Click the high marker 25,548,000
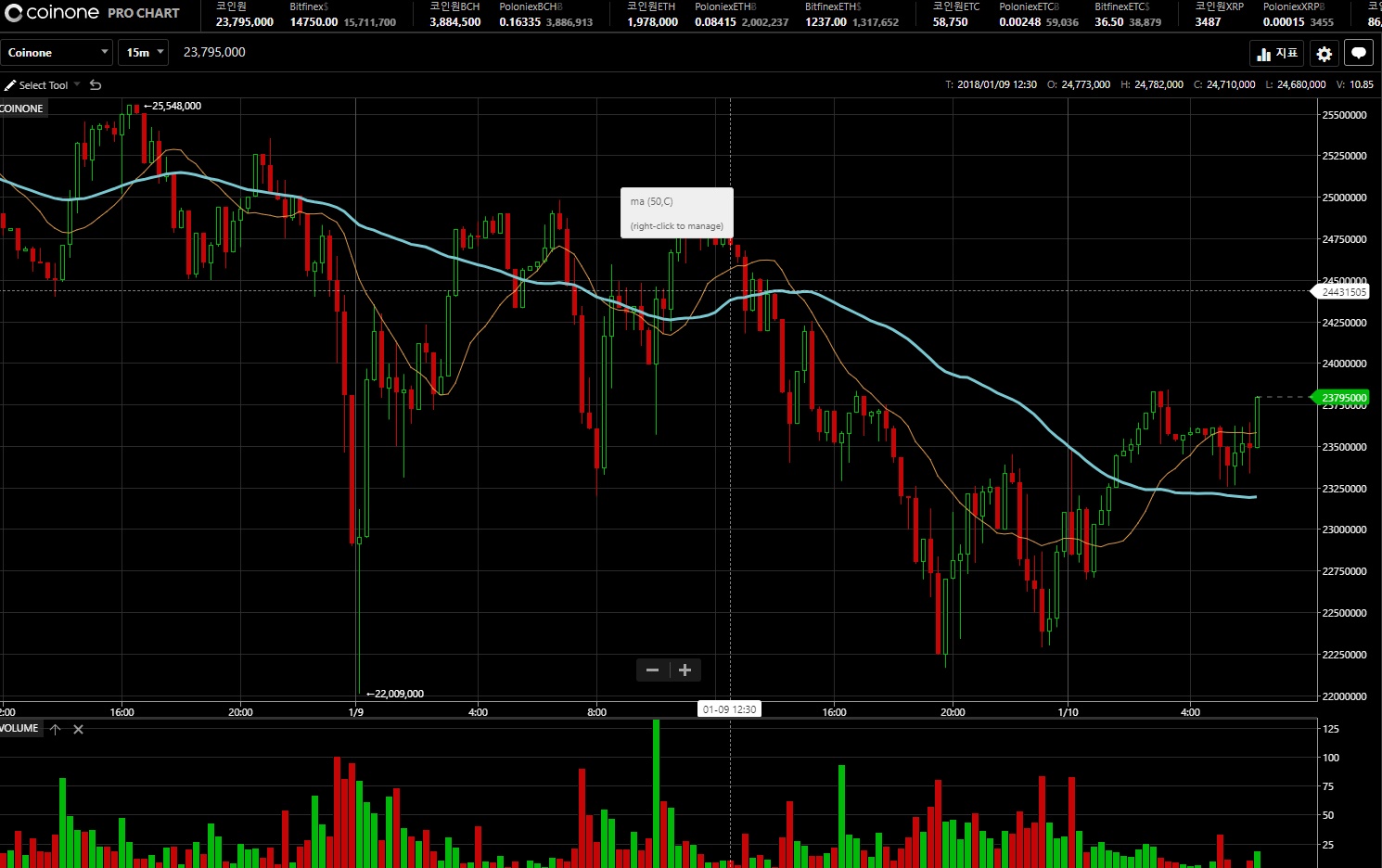The width and height of the screenshot is (1382, 868). (173, 106)
